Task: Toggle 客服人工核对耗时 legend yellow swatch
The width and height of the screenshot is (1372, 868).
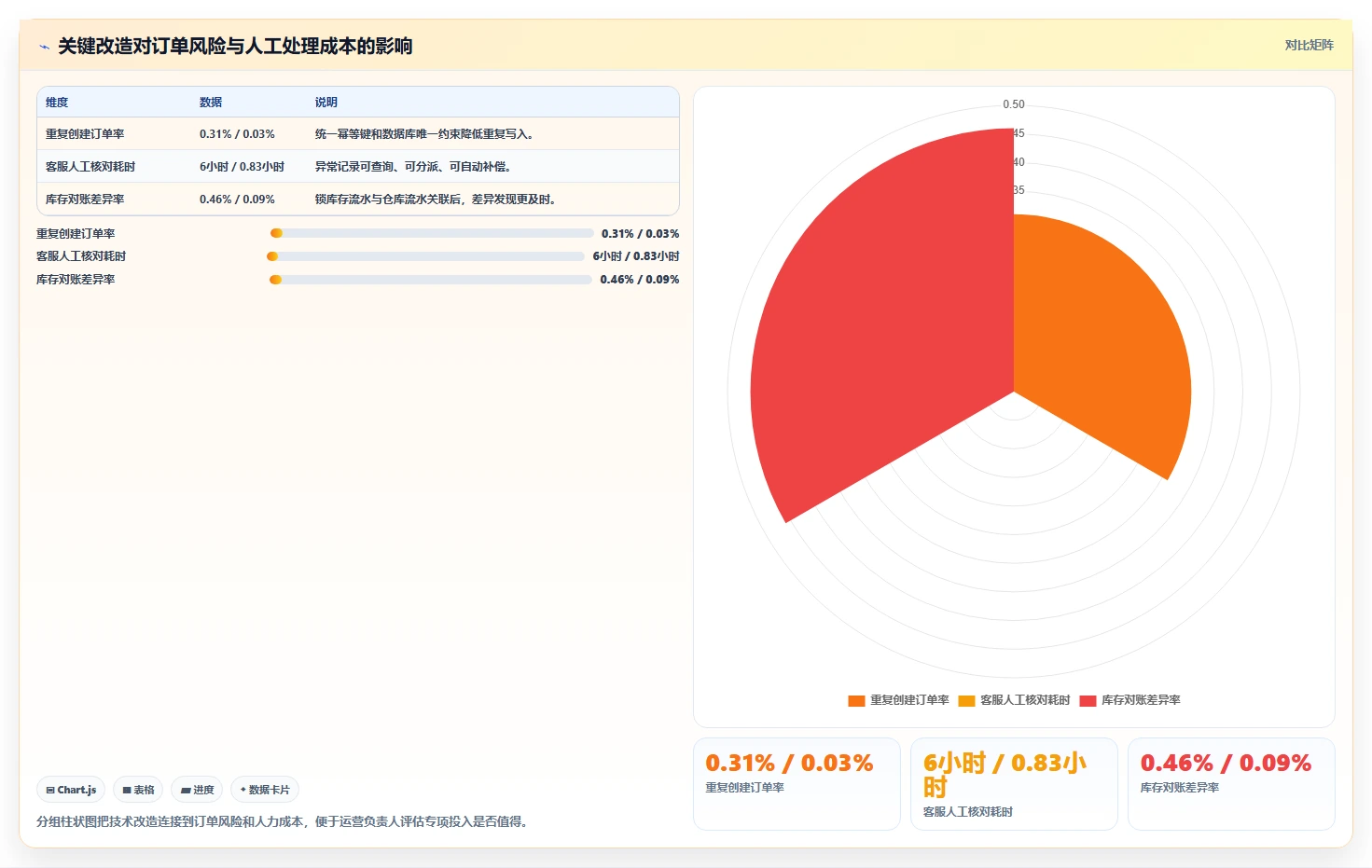Action: (x=966, y=701)
